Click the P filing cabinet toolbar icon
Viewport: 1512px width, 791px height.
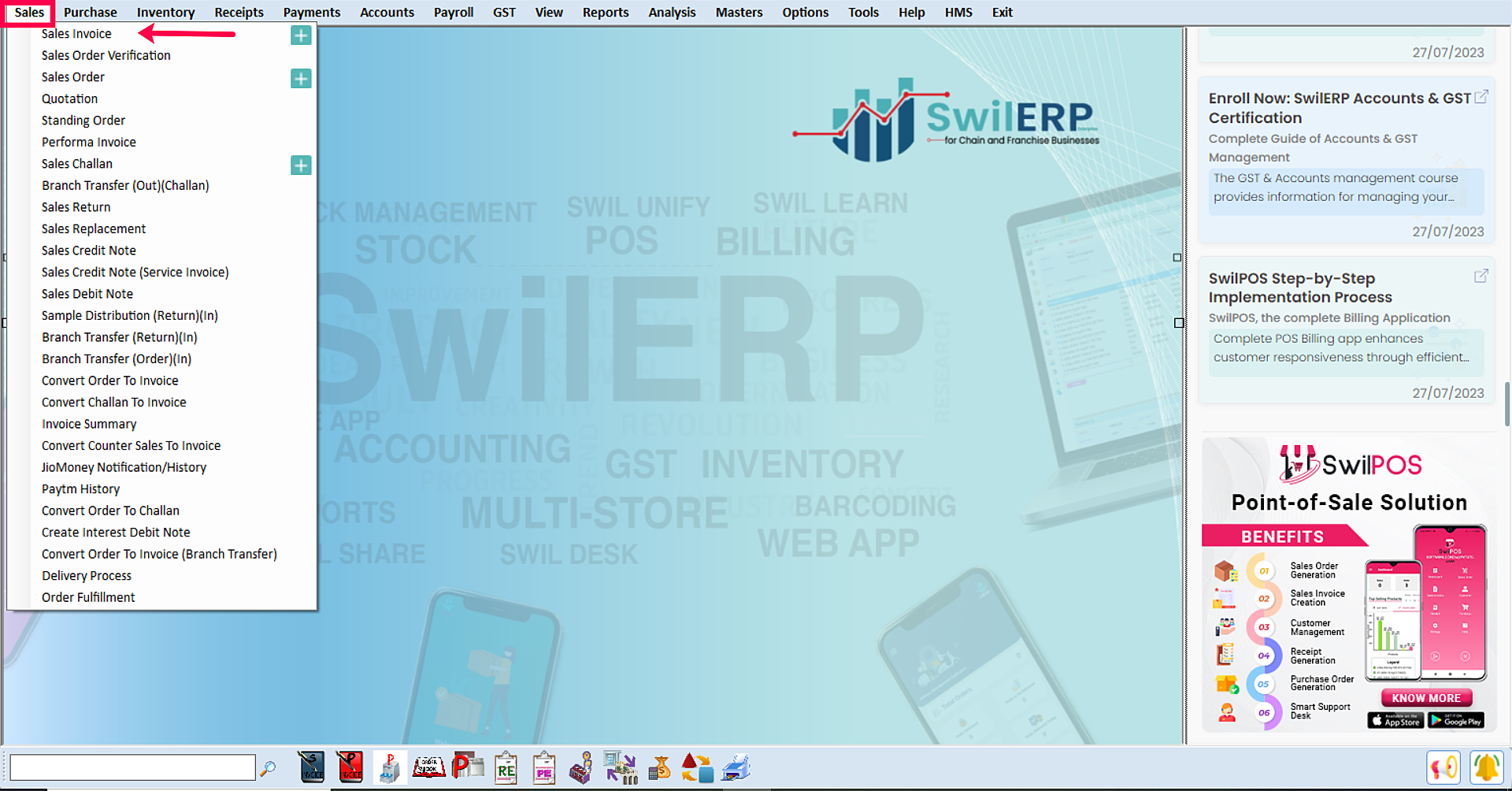click(390, 767)
